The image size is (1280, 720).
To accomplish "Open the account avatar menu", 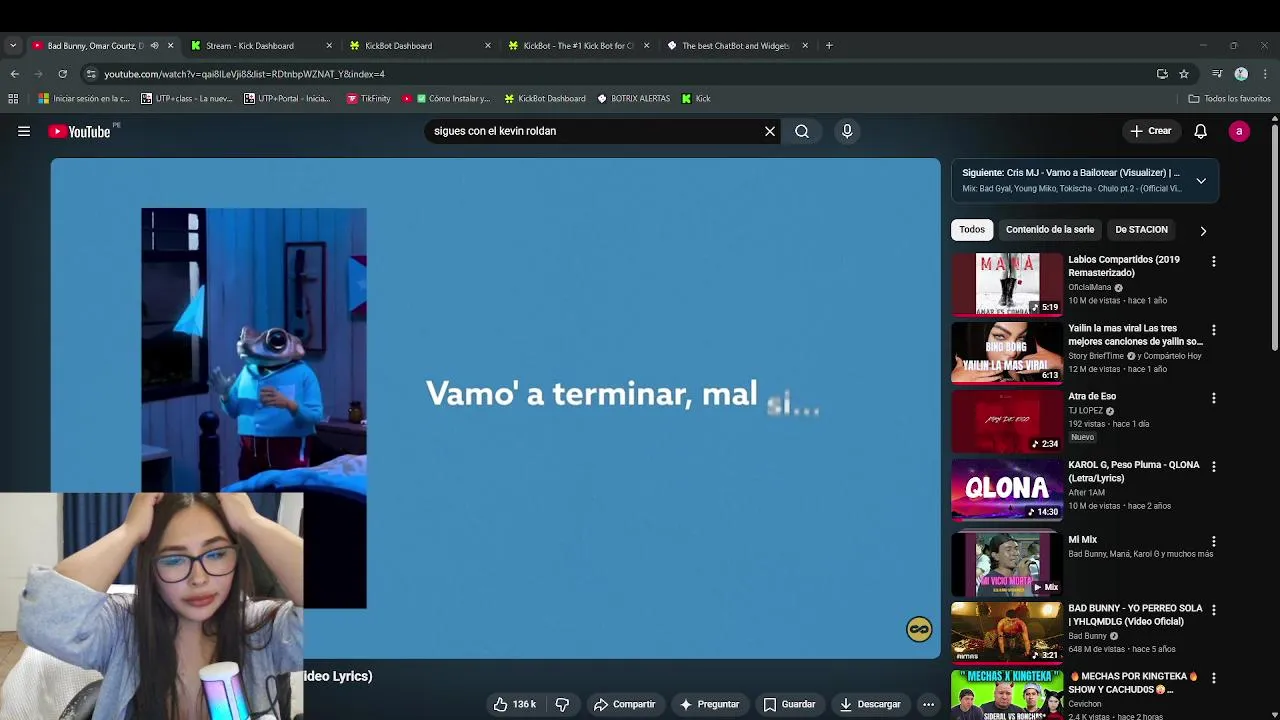I will pyautogui.click(x=1239, y=131).
